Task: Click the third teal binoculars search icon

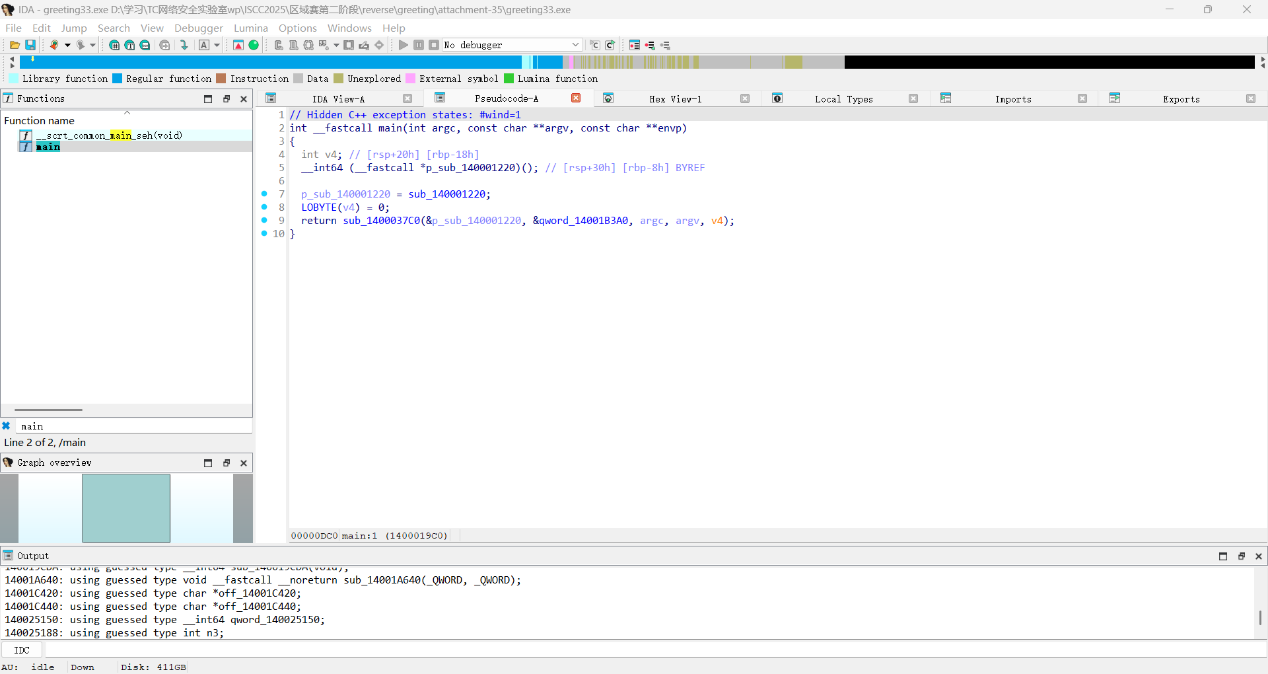Action: point(144,45)
